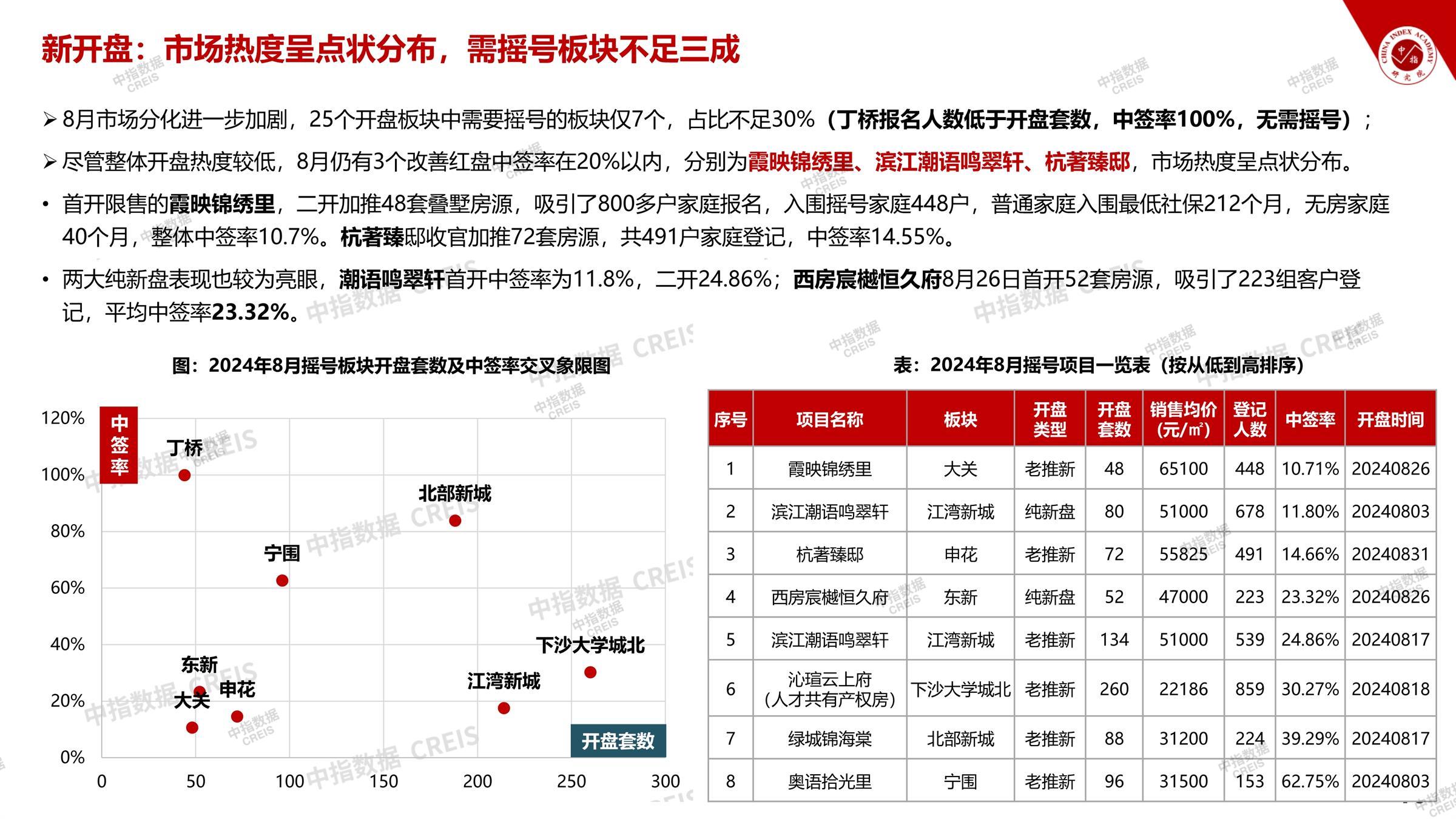Click the teal 开盘套数 axis label
The width and height of the screenshot is (1456, 819).
pos(618,741)
